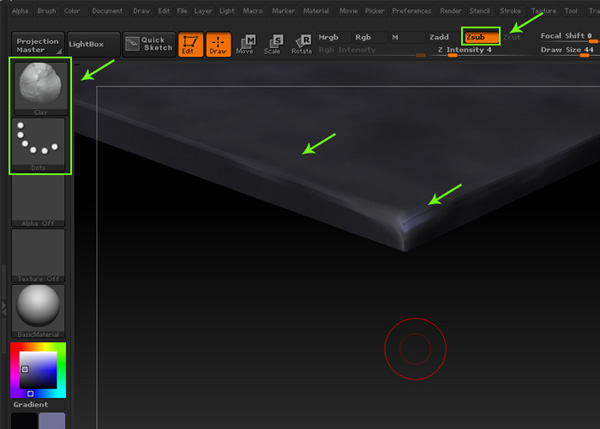Click the Alpha Off slot
This screenshot has height=429, width=600.
(x=38, y=200)
